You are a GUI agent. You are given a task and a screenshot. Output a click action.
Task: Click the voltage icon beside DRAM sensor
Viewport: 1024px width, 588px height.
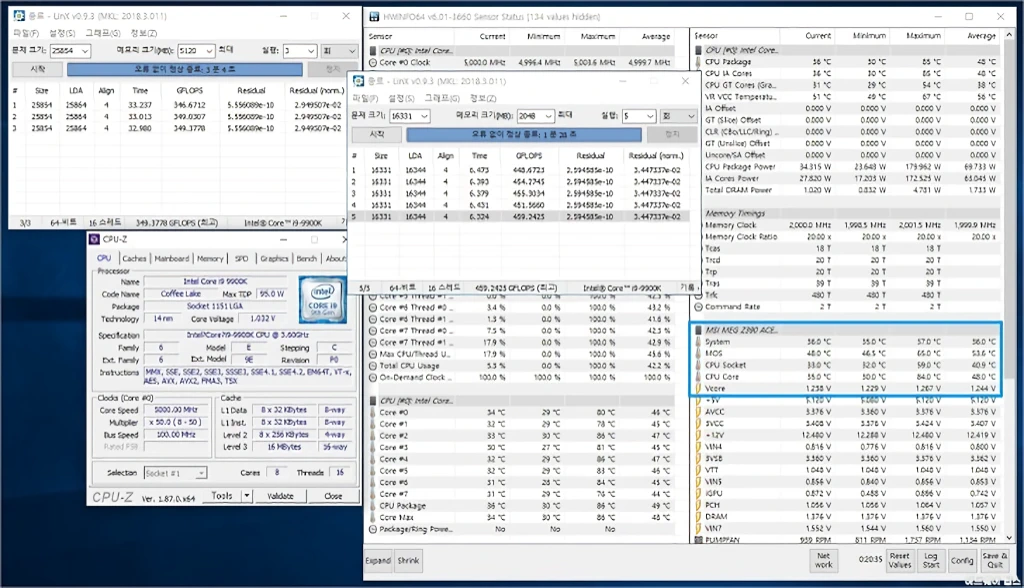pyautogui.click(x=698, y=517)
